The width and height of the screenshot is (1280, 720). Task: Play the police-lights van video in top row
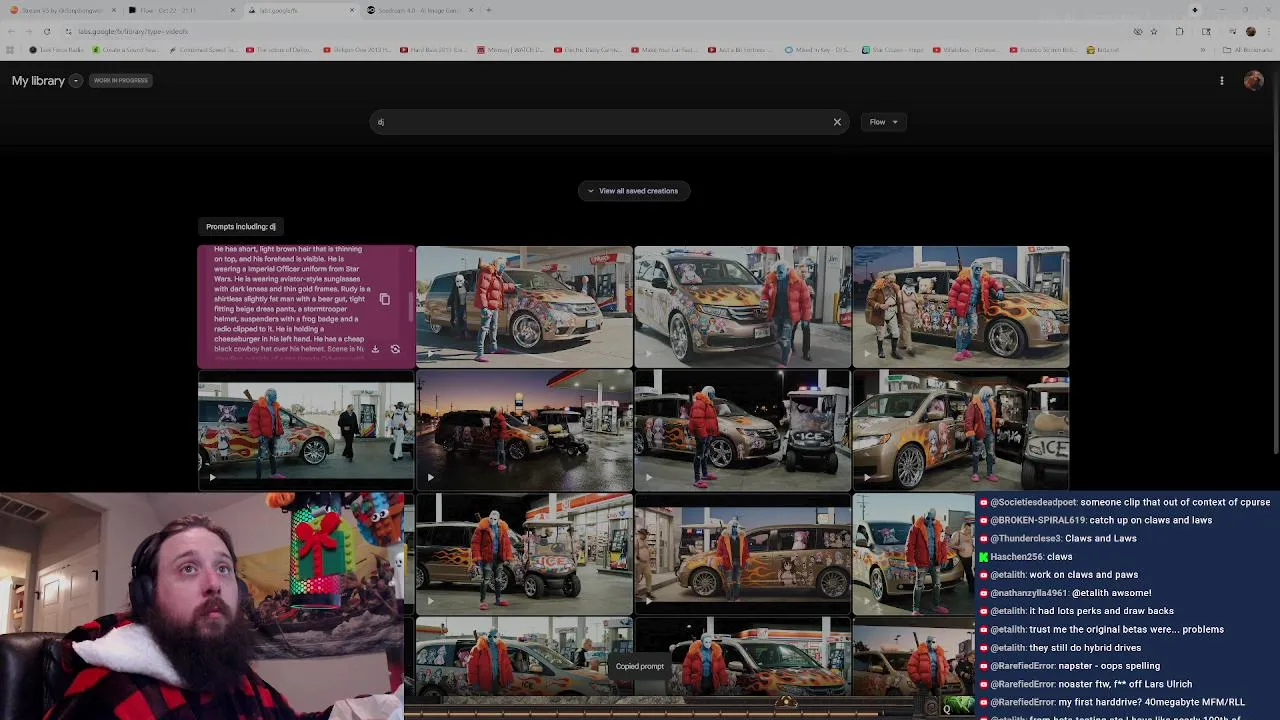point(648,353)
